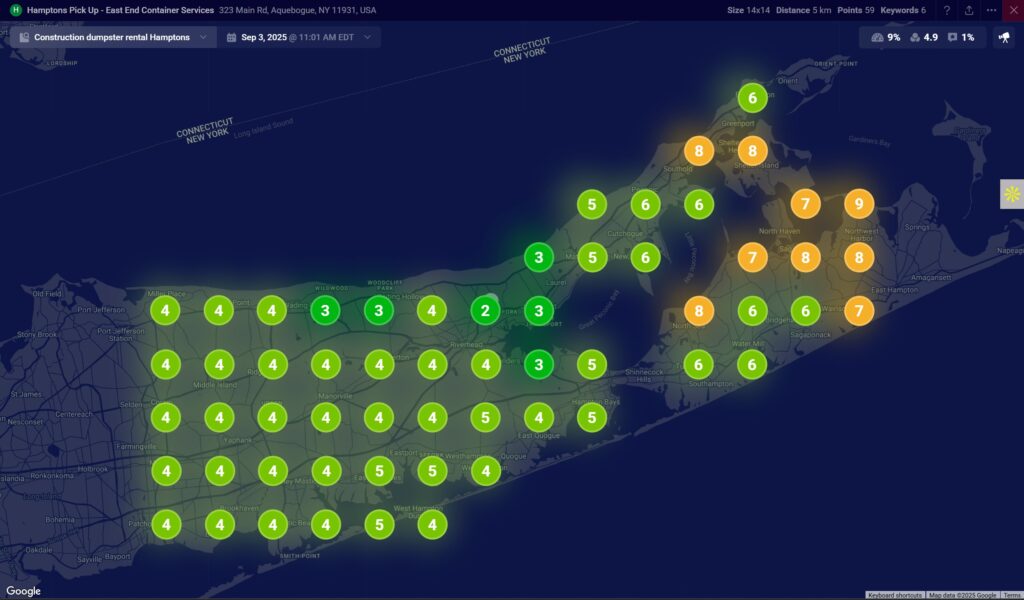Screen dimensions: 1024x600
Task: Click the chevron arrow on the keyword selector
Action: coord(203,37)
